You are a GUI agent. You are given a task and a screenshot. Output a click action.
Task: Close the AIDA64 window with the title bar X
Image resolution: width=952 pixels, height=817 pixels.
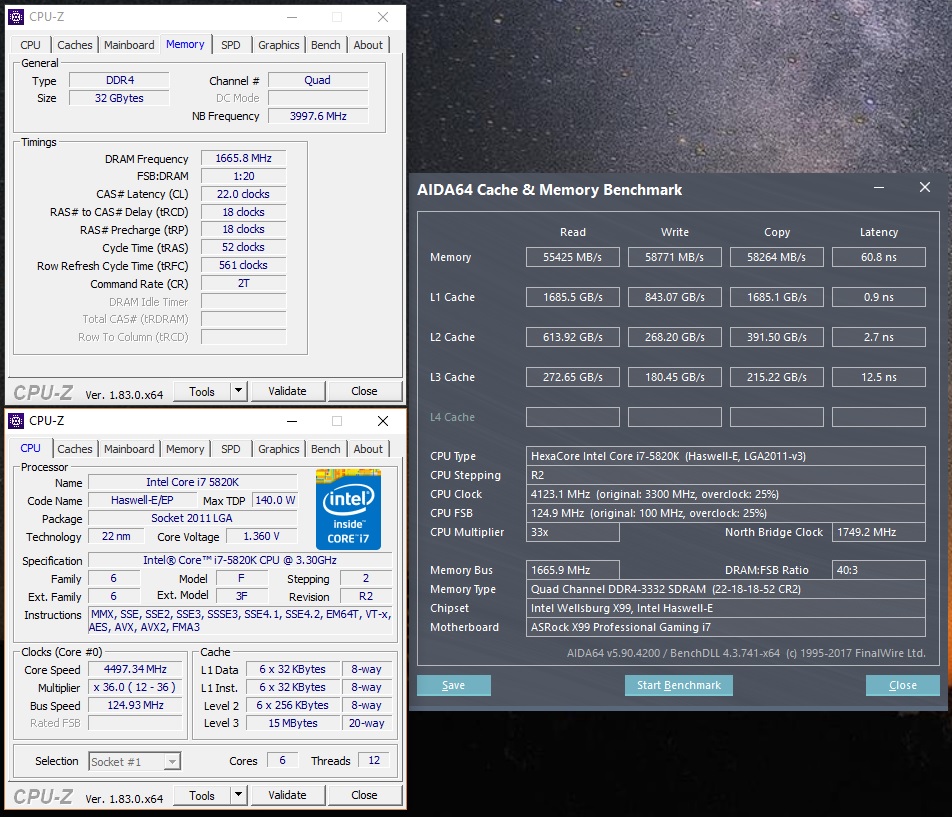coord(925,188)
